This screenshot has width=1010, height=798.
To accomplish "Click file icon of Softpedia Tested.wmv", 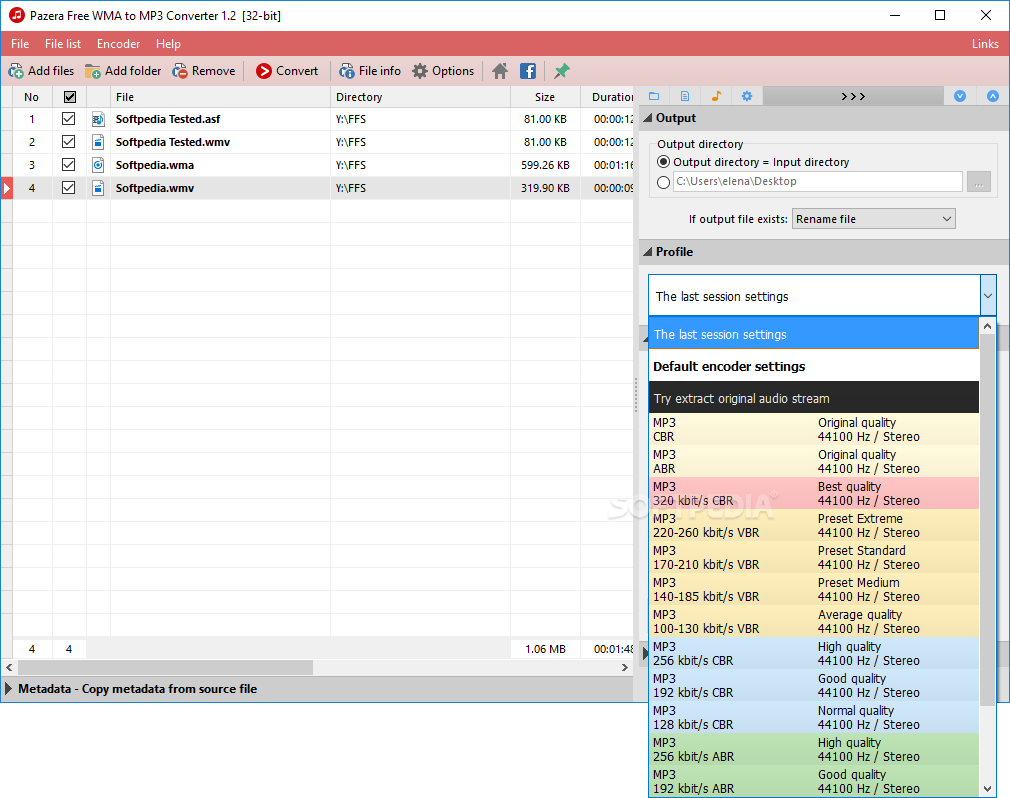I will (98, 142).
